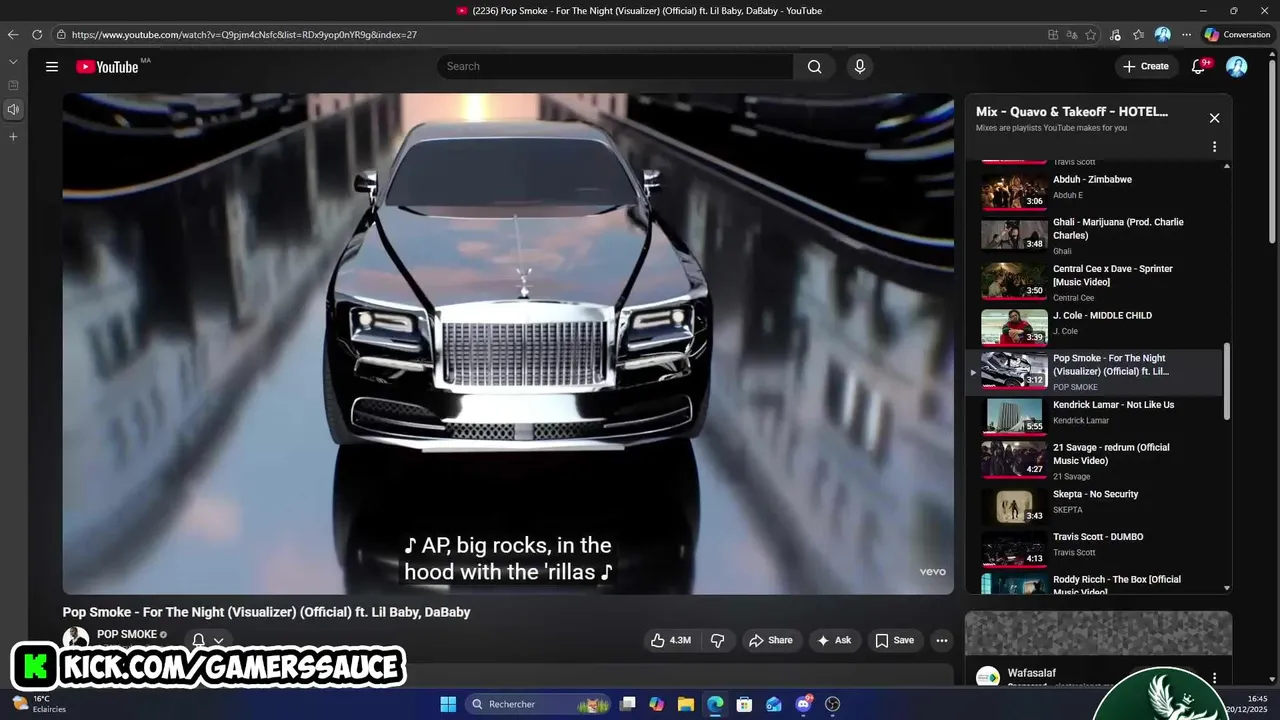Open Wafasalaf ad options menu
This screenshot has width=1280, height=720.
coord(1214,678)
